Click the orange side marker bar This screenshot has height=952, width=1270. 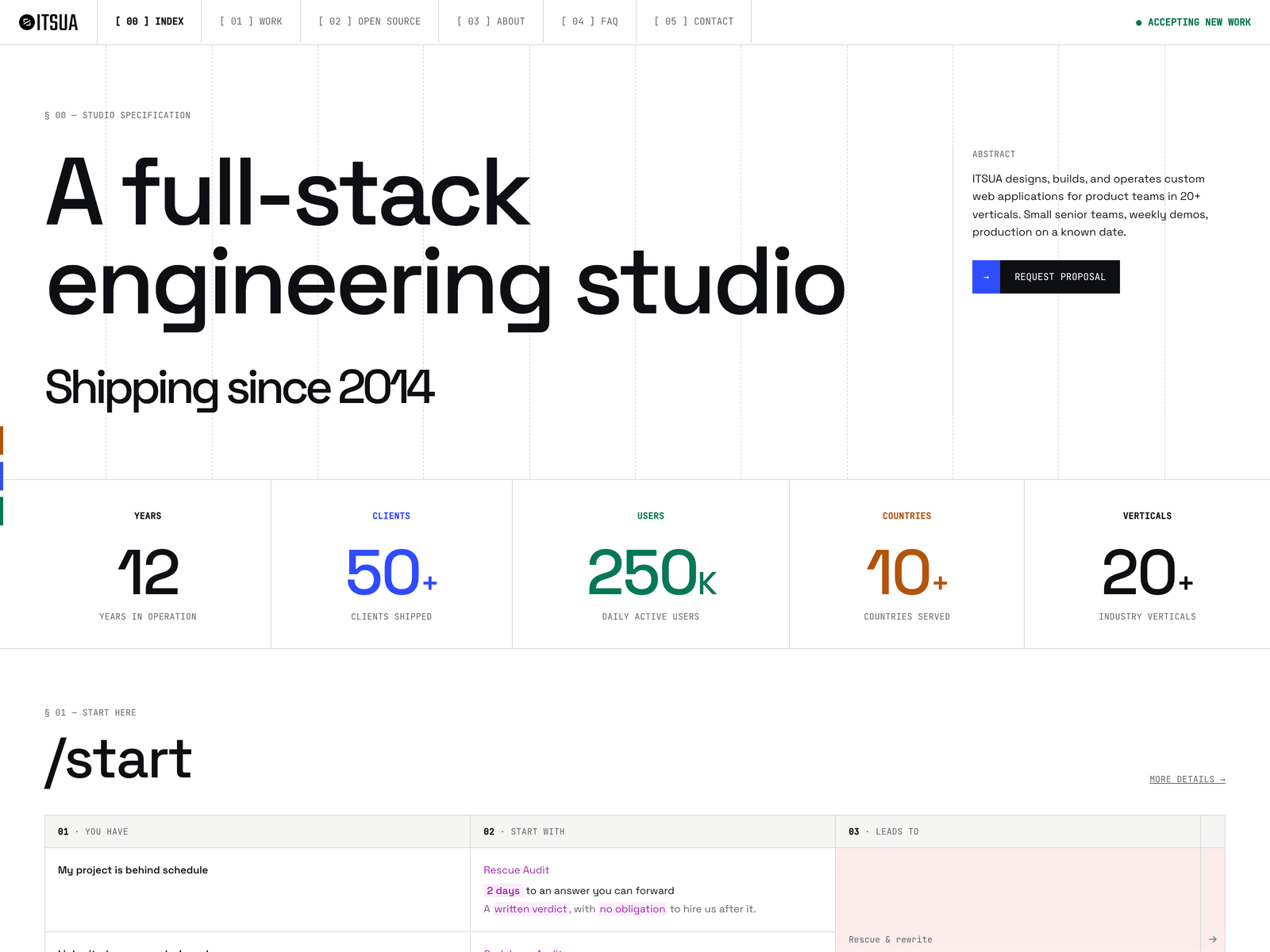tap(2, 440)
